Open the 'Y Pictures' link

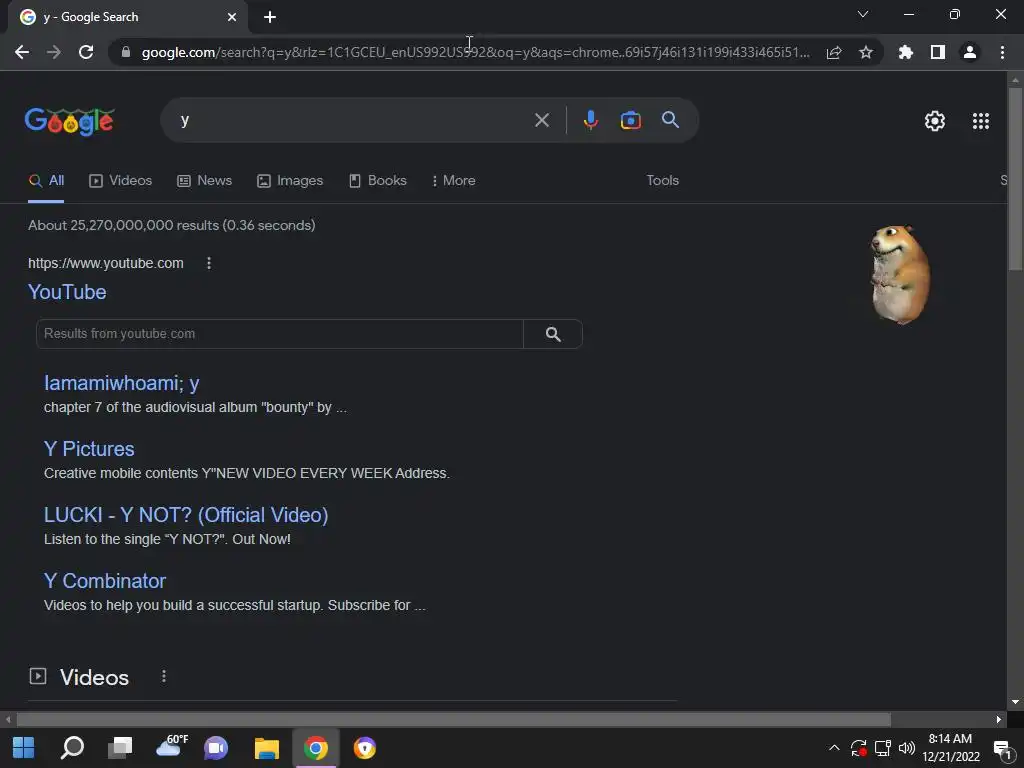pyautogui.click(x=89, y=449)
